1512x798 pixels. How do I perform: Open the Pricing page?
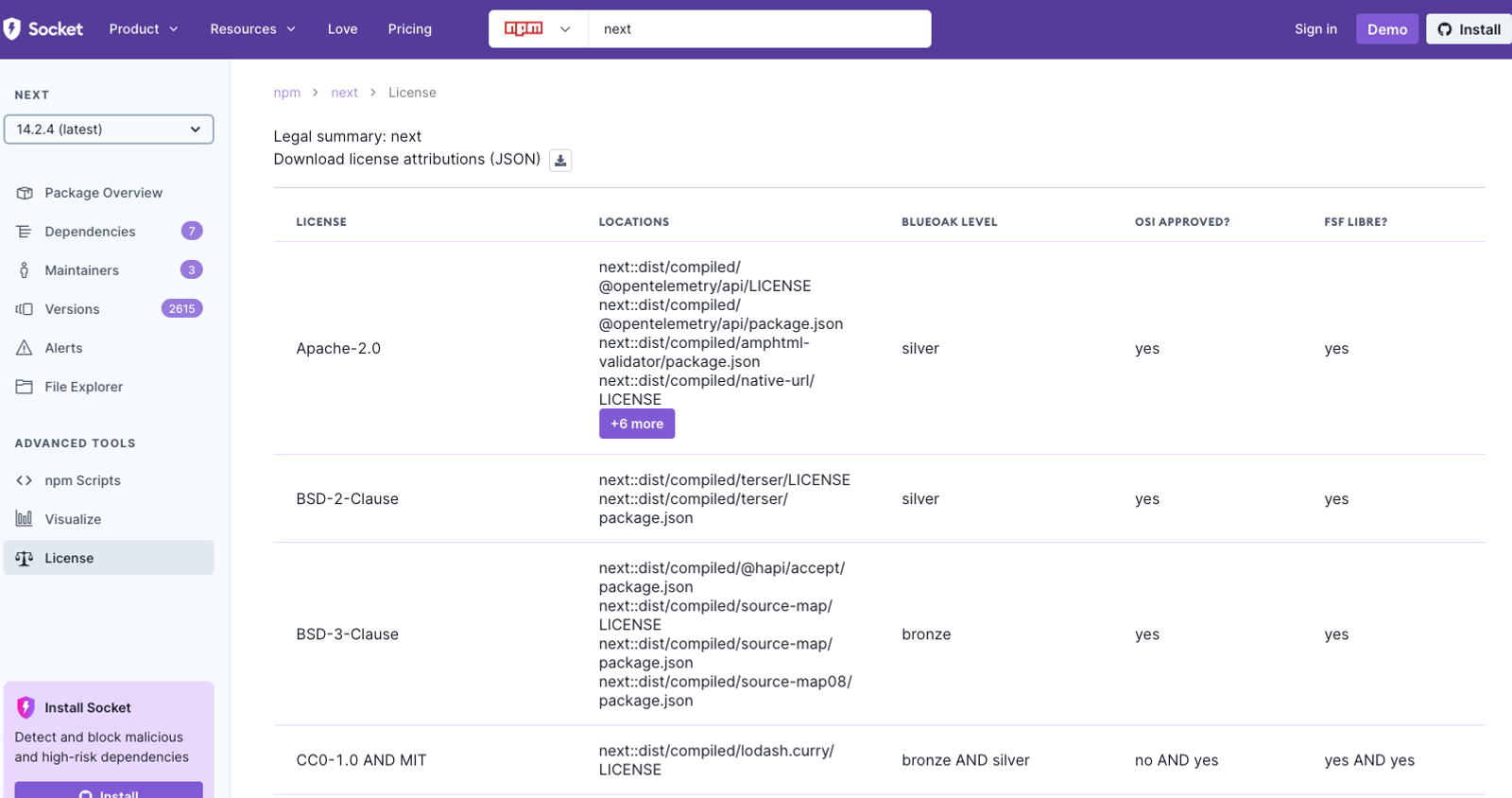[x=409, y=29]
